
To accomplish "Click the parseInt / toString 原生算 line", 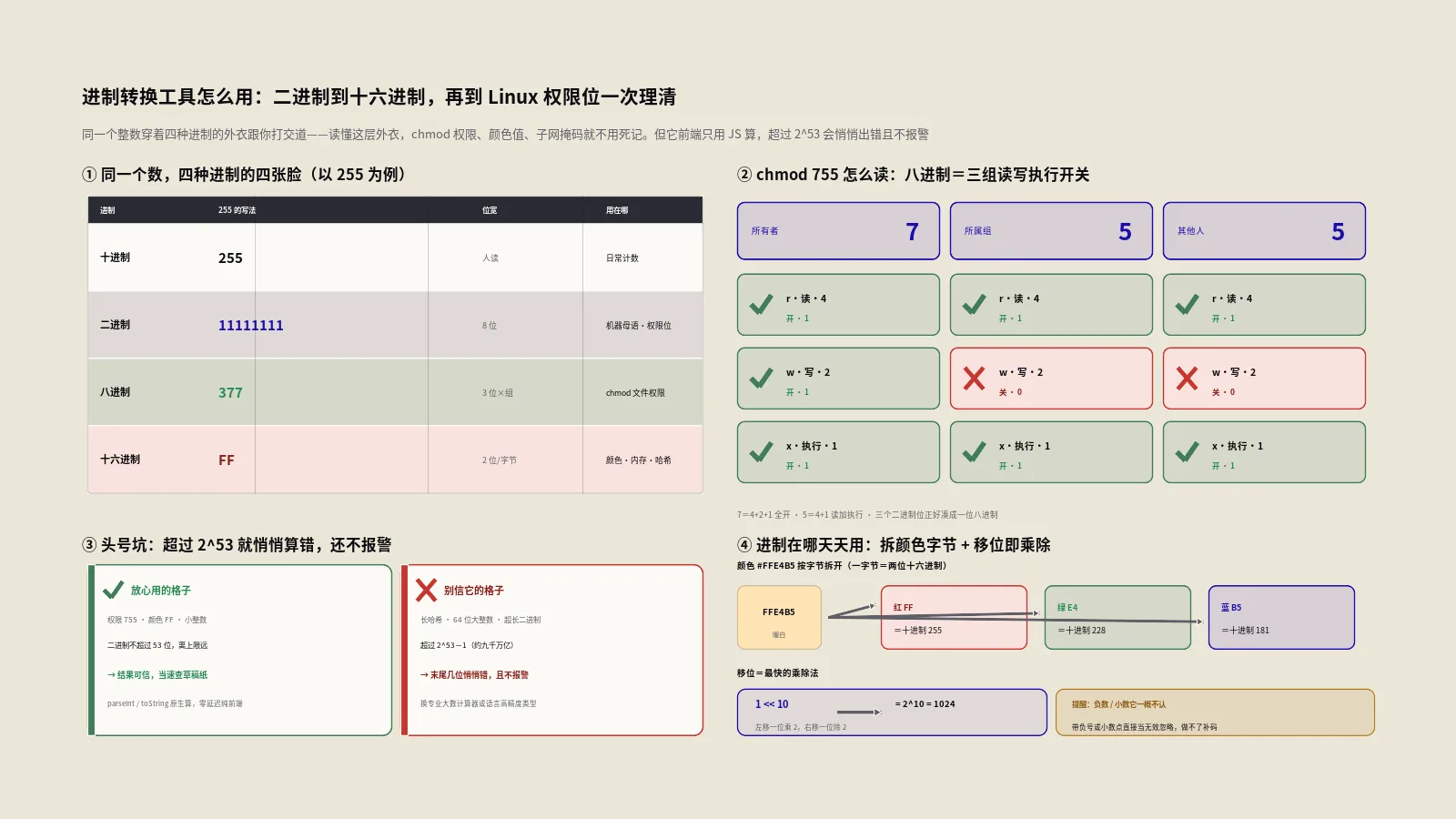I will coord(175,703).
